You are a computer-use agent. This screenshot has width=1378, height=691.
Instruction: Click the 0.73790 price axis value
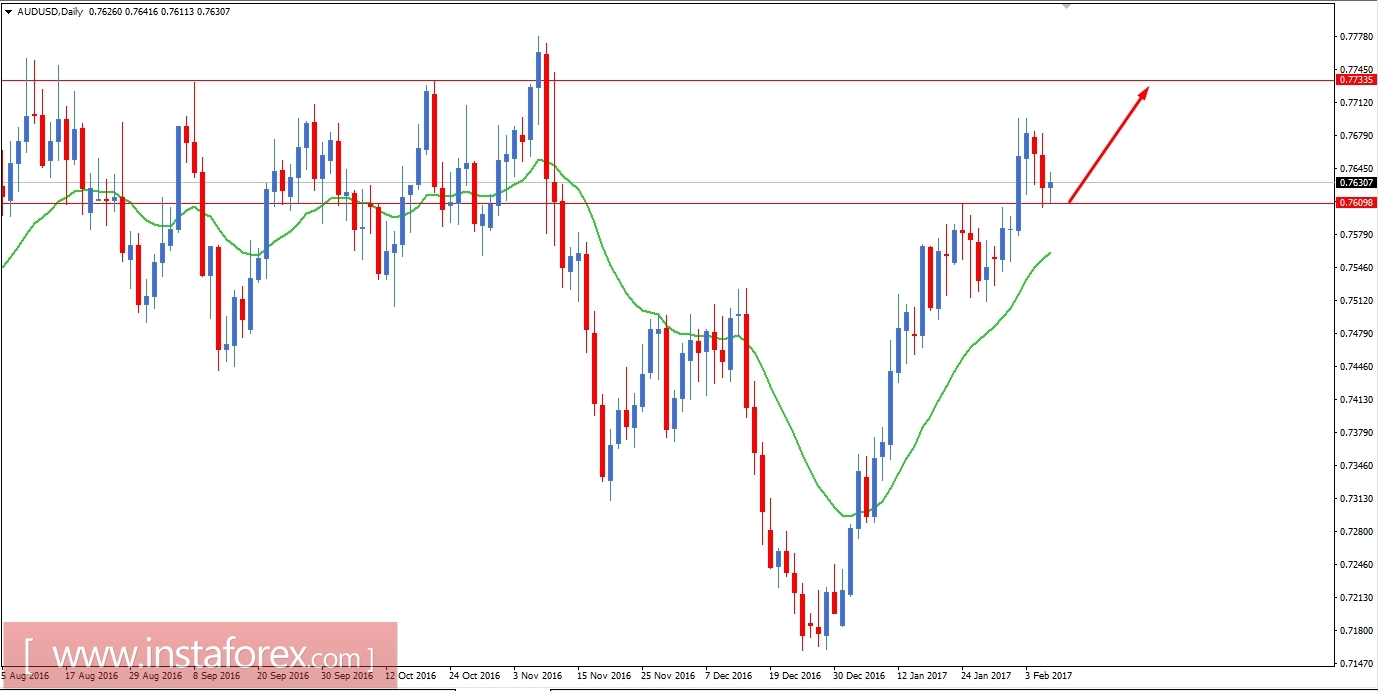(1356, 432)
